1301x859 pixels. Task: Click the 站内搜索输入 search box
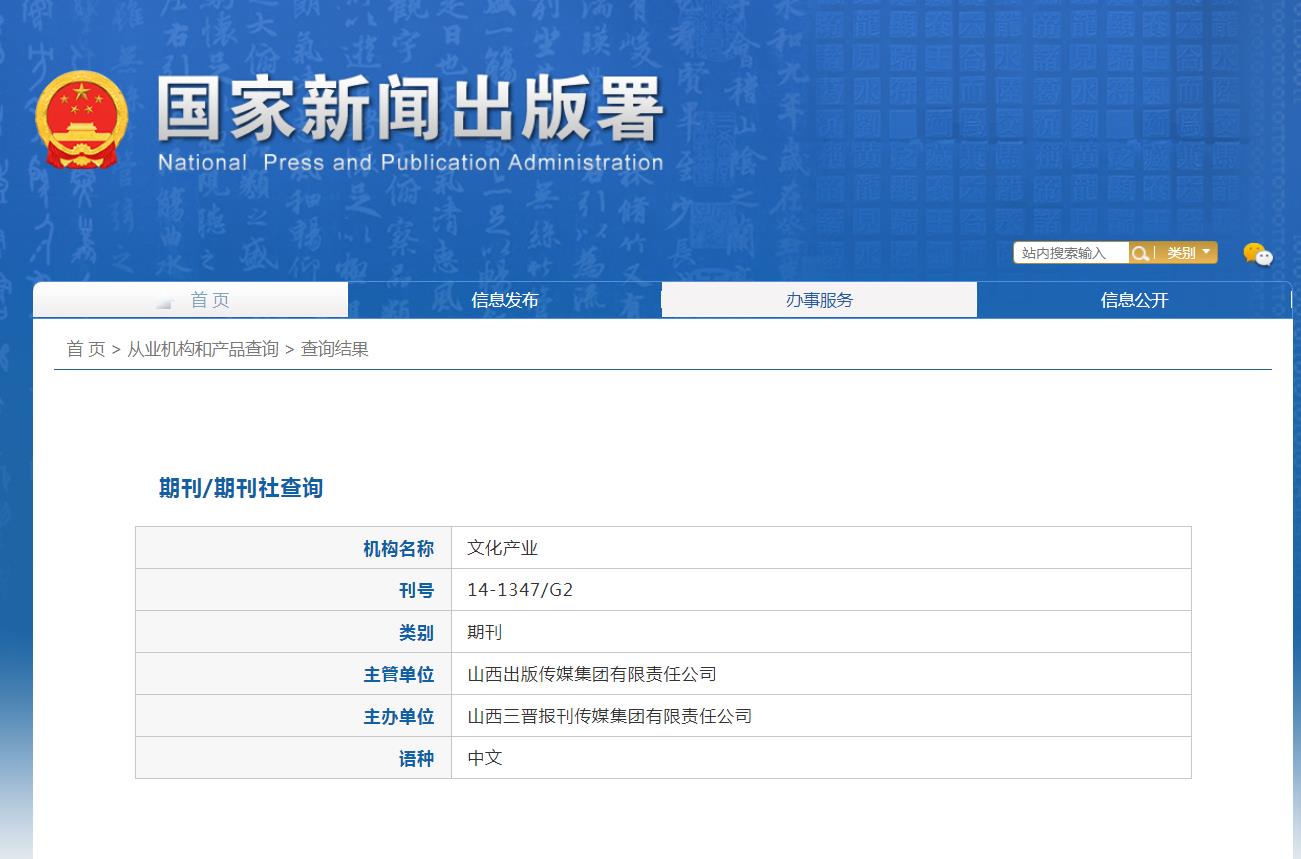[1070, 252]
